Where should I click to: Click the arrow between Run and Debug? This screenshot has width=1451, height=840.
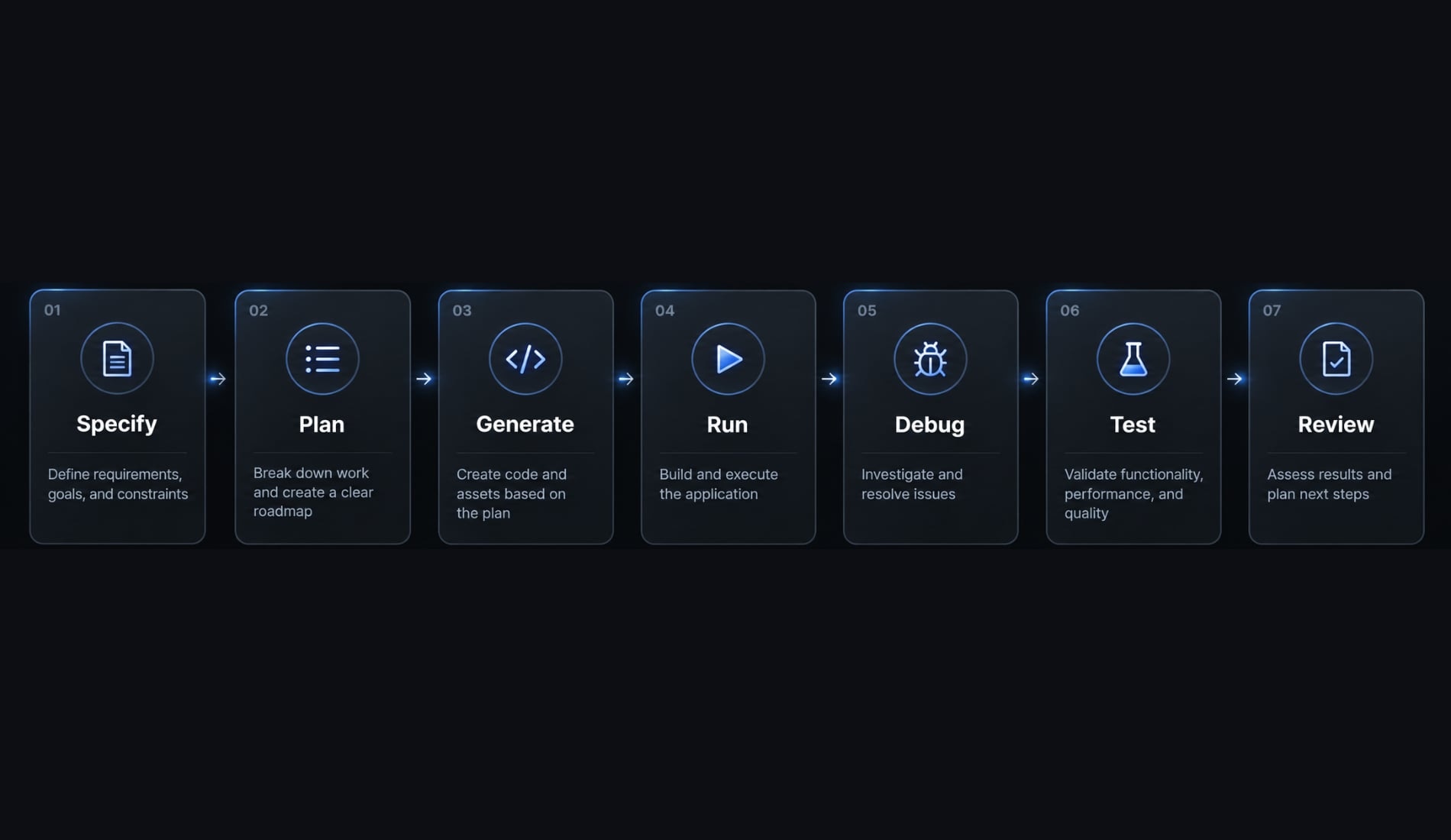point(829,379)
